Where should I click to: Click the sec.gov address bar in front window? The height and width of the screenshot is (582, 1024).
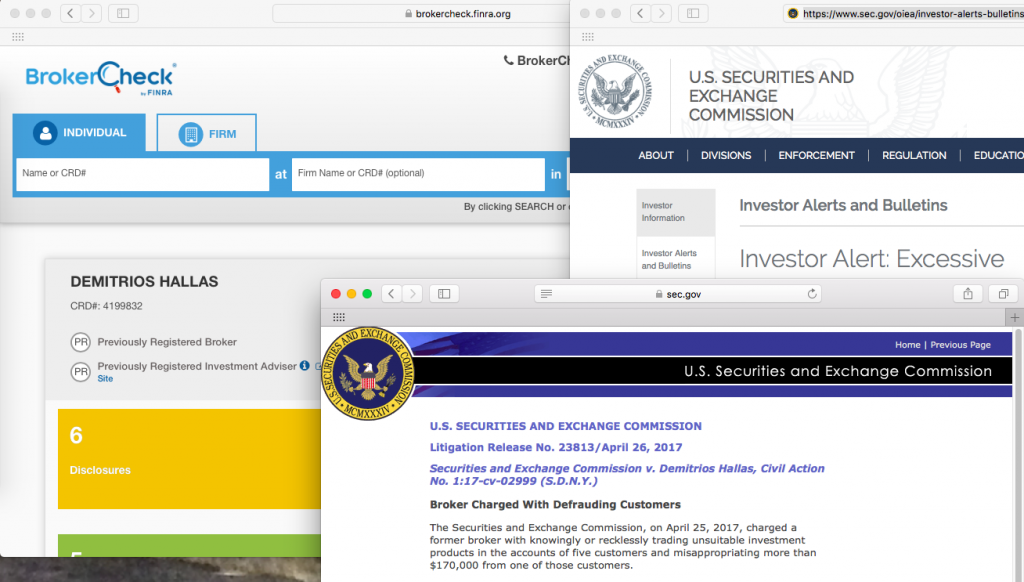[x=678, y=294]
